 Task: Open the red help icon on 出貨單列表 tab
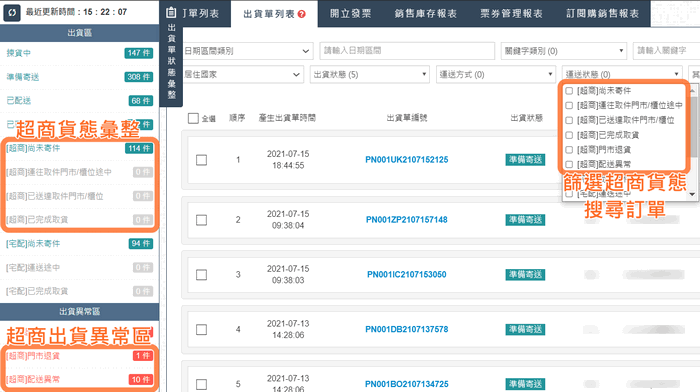click(302, 14)
